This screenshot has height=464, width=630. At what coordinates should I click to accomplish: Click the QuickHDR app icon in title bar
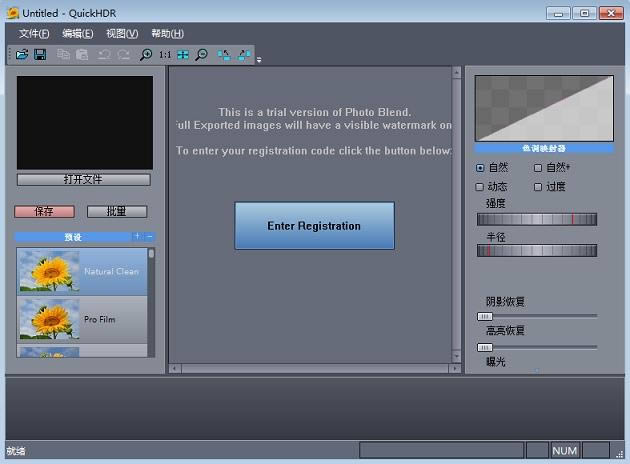13,13
